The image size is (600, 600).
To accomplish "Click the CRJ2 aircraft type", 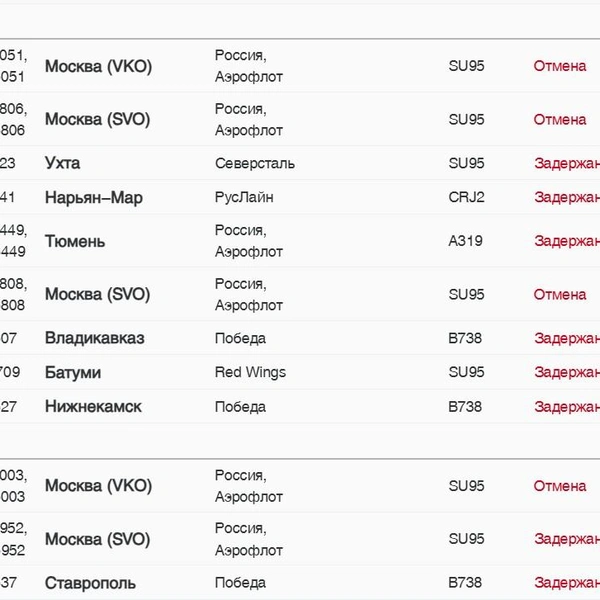I will tap(466, 197).
